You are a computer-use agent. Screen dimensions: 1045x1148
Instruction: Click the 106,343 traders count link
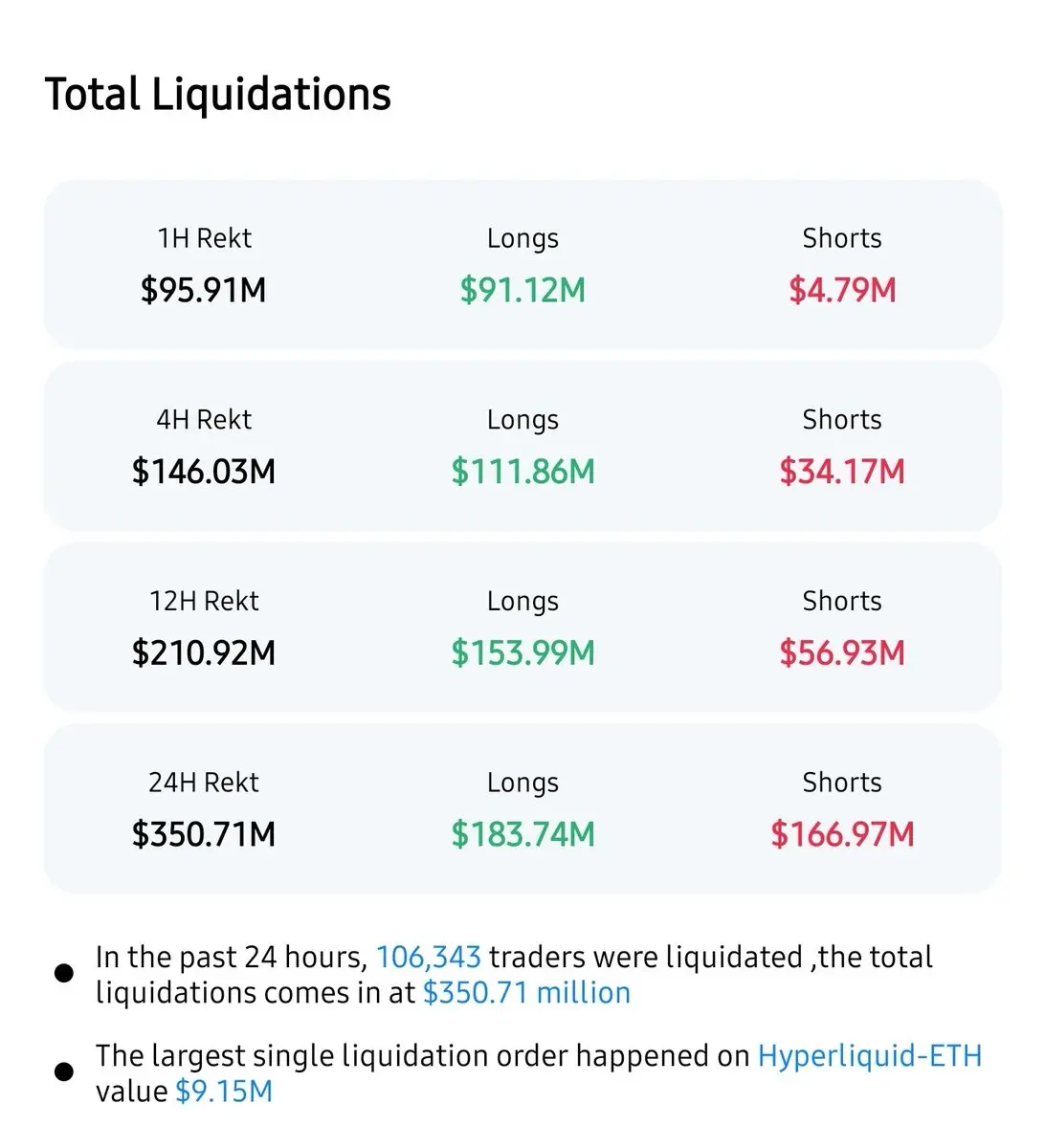point(428,958)
